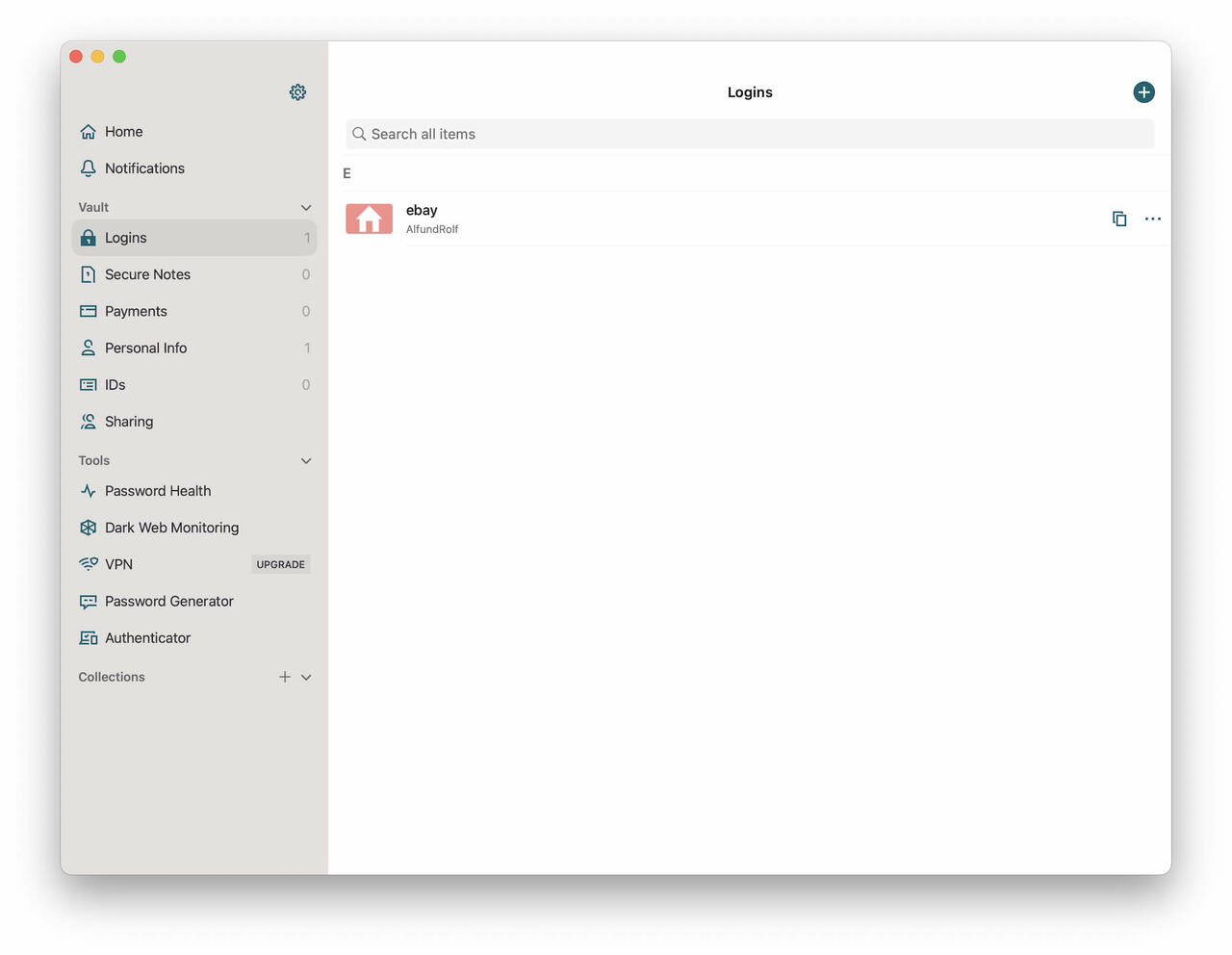Open the IDs section
1232x955 pixels.
(x=194, y=385)
